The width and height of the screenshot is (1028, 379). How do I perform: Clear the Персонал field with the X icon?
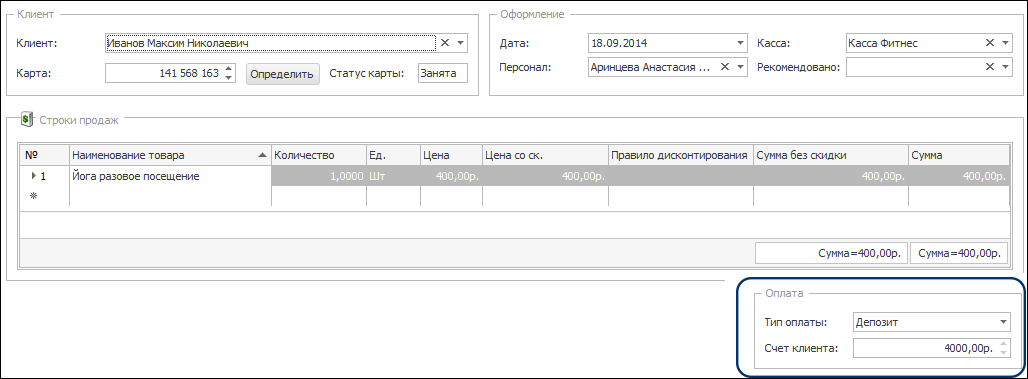[725, 66]
